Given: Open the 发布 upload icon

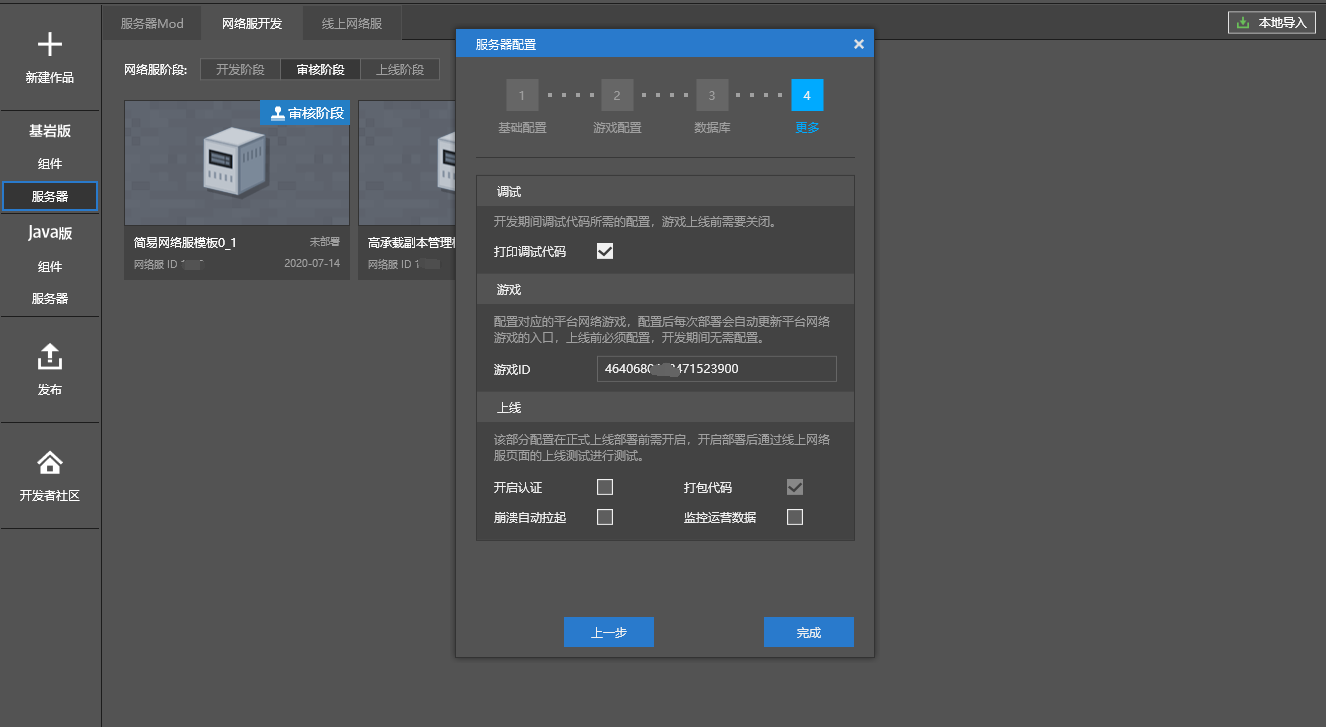Looking at the screenshot, I should click(50, 356).
